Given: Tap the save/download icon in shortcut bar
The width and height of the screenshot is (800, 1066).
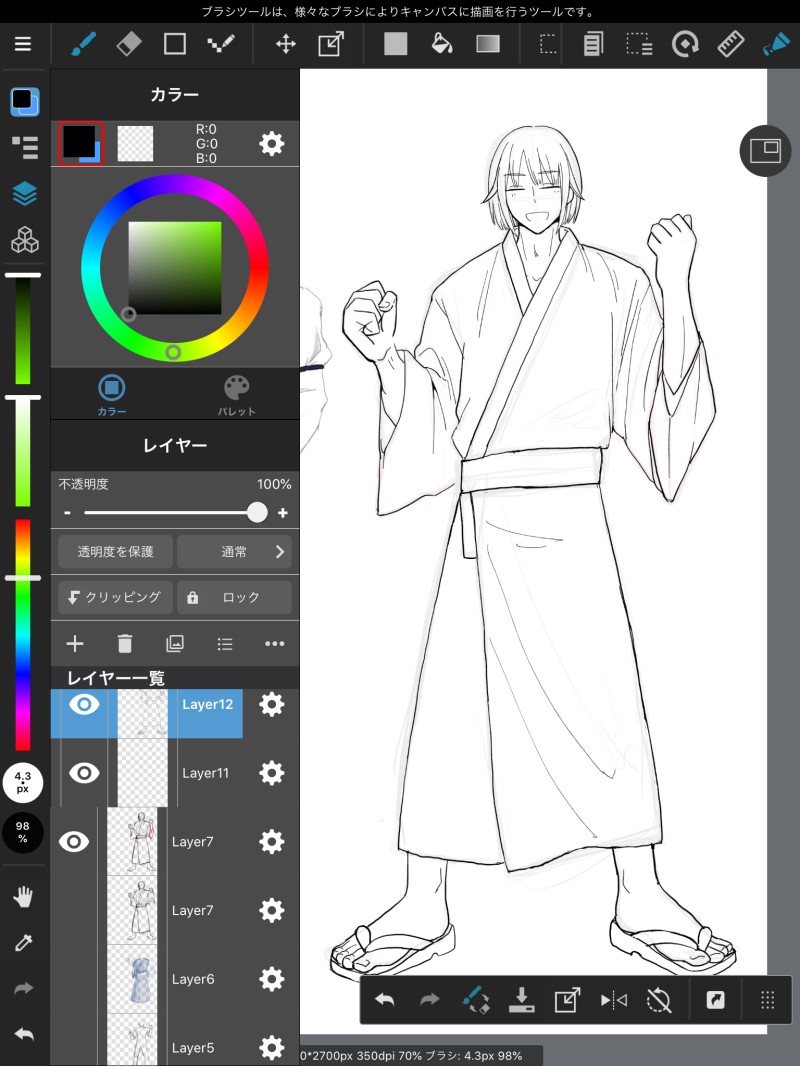Looking at the screenshot, I should coord(521,1000).
